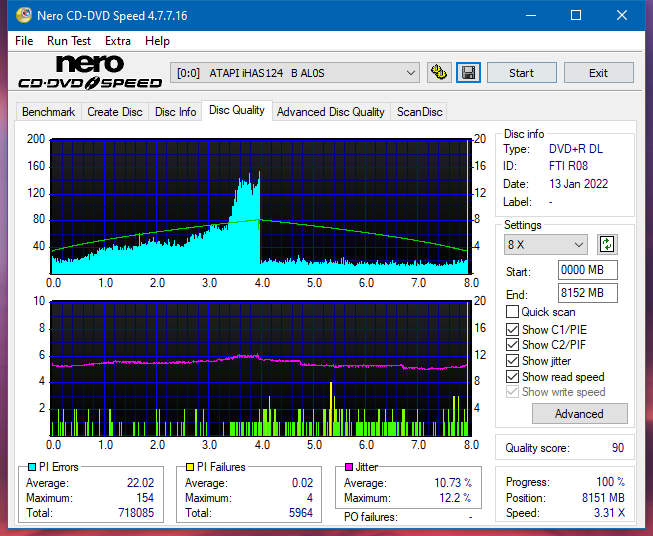Switch to the ScanDisc tab
The width and height of the screenshot is (653, 536).
click(419, 112)
